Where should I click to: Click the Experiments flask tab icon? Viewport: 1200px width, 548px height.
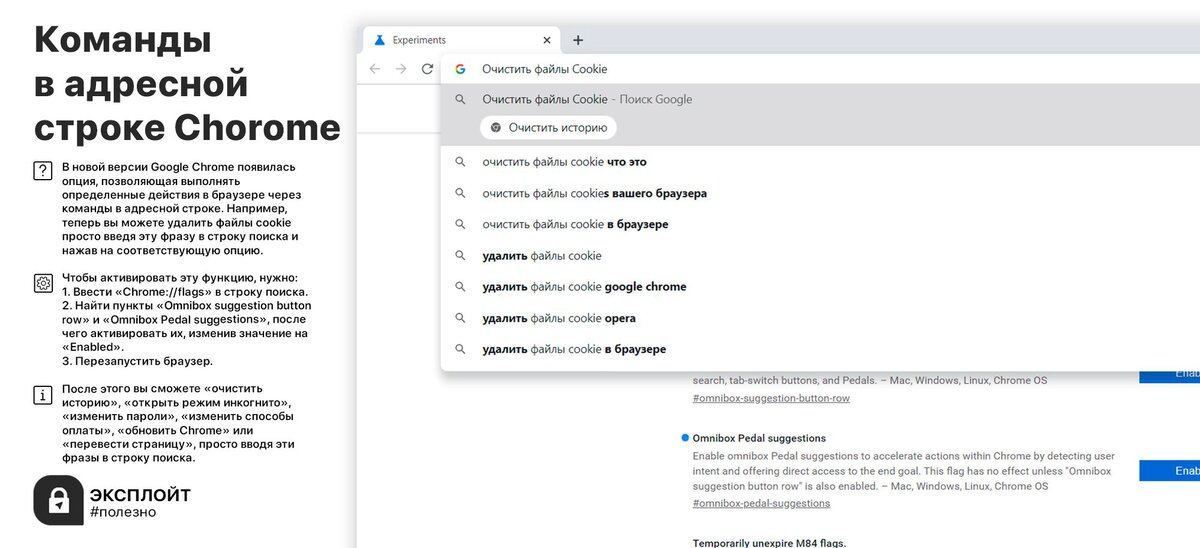(379, 40)
